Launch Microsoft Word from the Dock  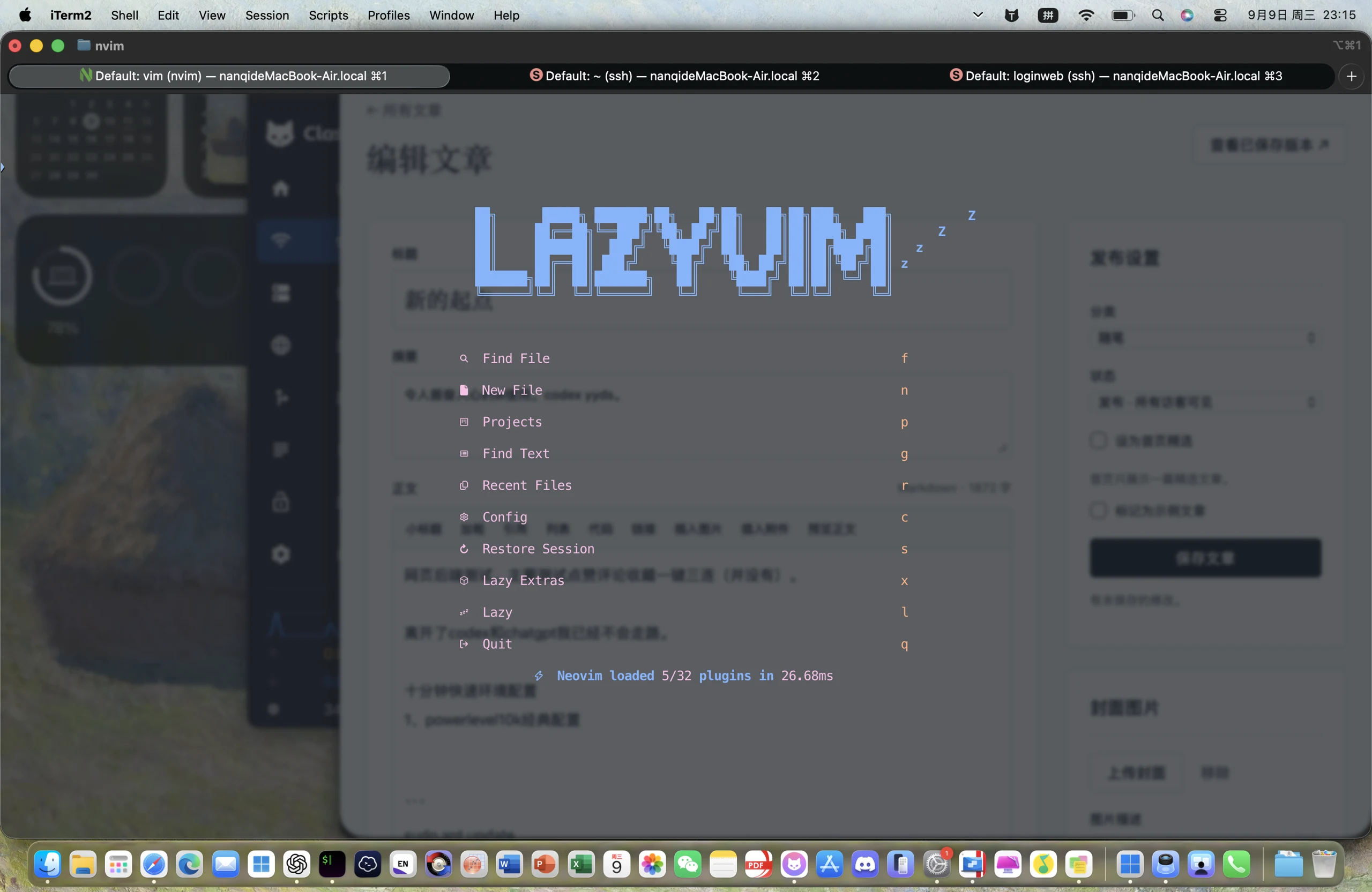point(510,864)
